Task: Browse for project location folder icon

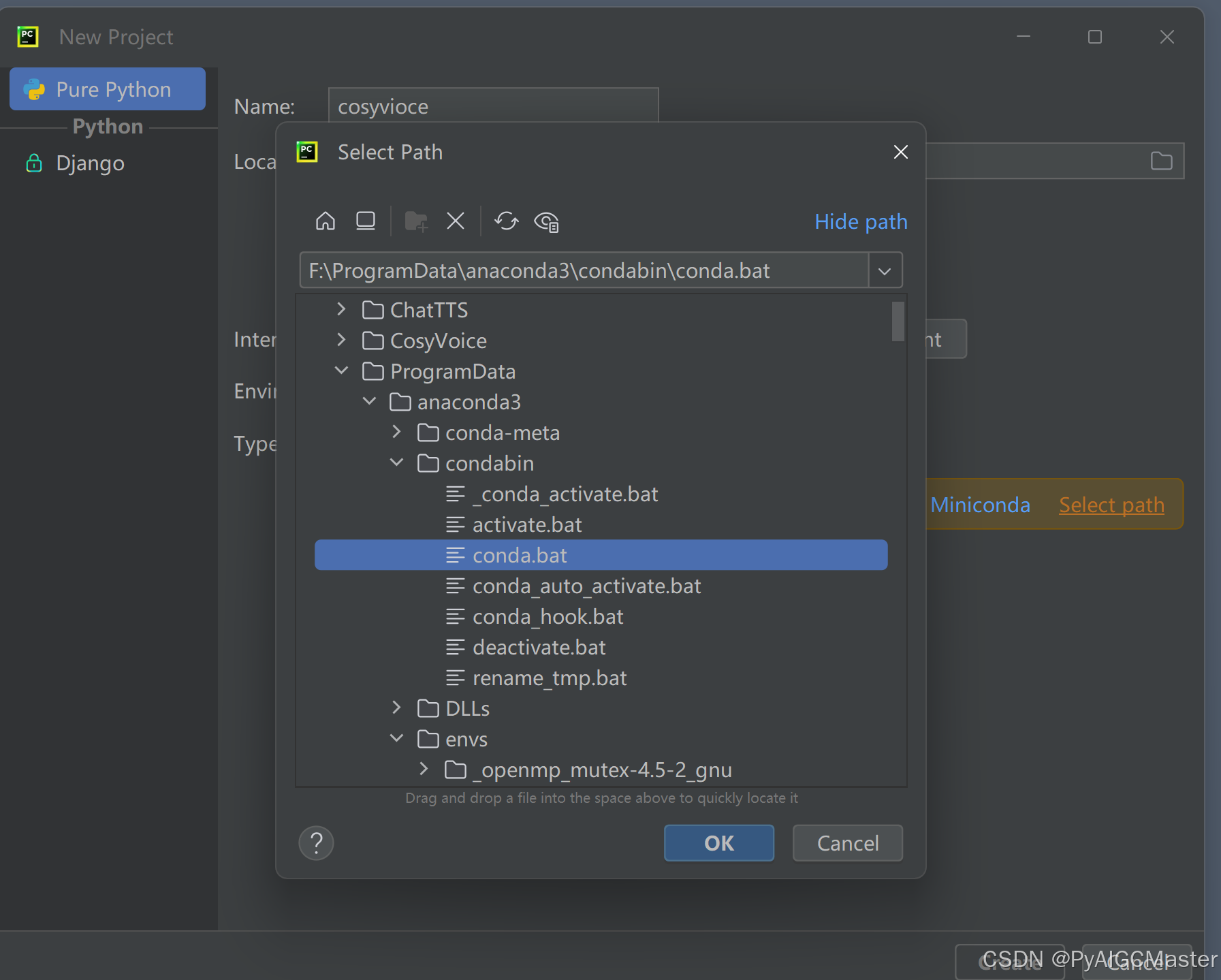Action: tap(1161, 161)
